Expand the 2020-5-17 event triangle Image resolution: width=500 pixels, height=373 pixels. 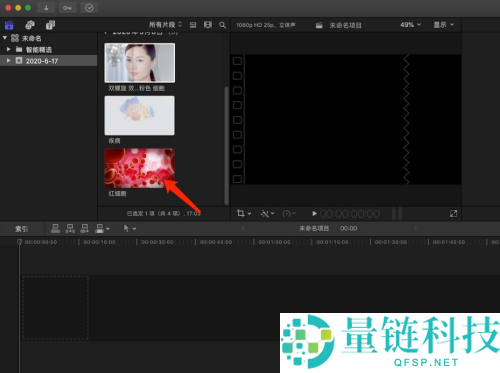[9, 60]
